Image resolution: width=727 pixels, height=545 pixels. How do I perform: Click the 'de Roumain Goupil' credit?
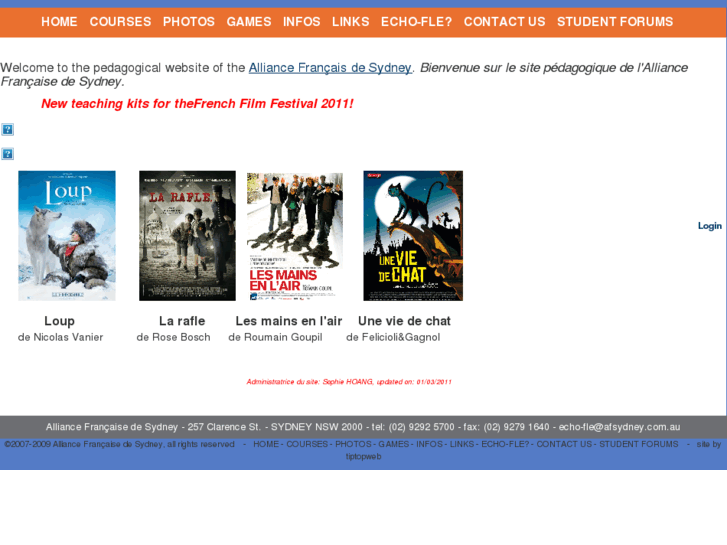(x=275, y=337)
